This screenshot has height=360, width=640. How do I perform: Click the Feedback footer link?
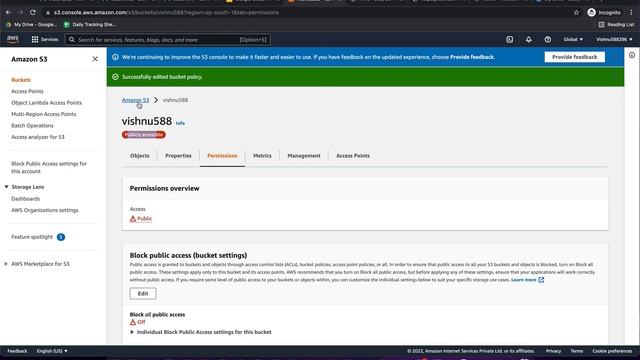pyautogui.click(x=17, y=351)
